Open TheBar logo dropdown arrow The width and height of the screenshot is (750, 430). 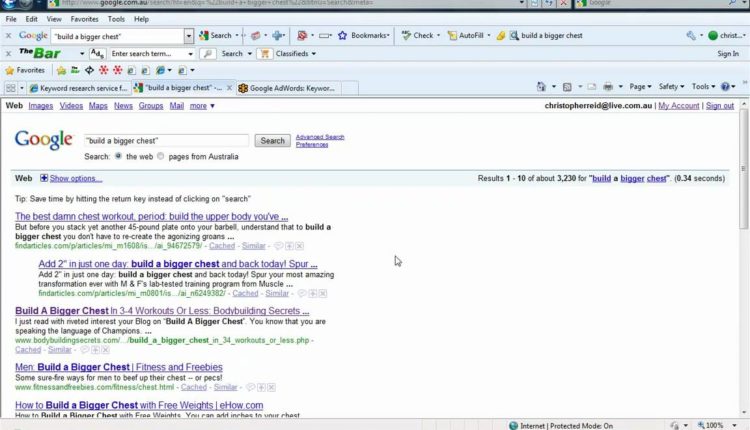click(82, 54)
